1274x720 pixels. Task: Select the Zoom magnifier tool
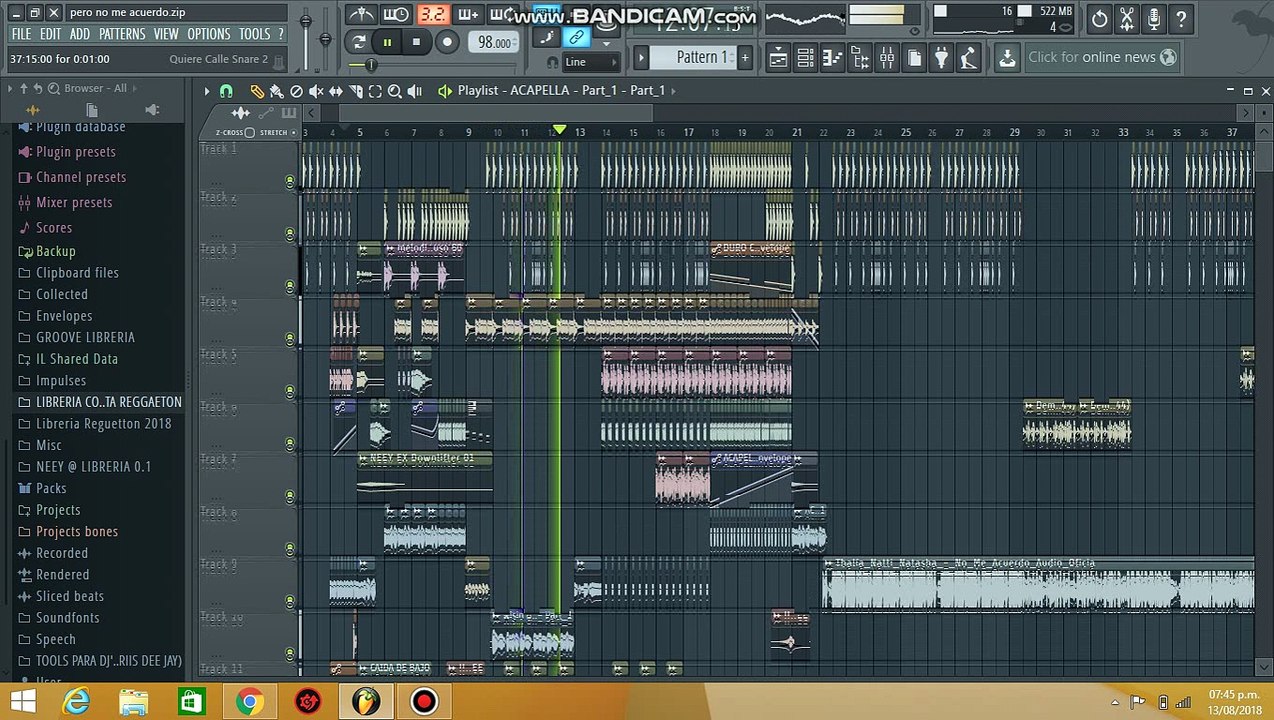(x=394, y=91)
